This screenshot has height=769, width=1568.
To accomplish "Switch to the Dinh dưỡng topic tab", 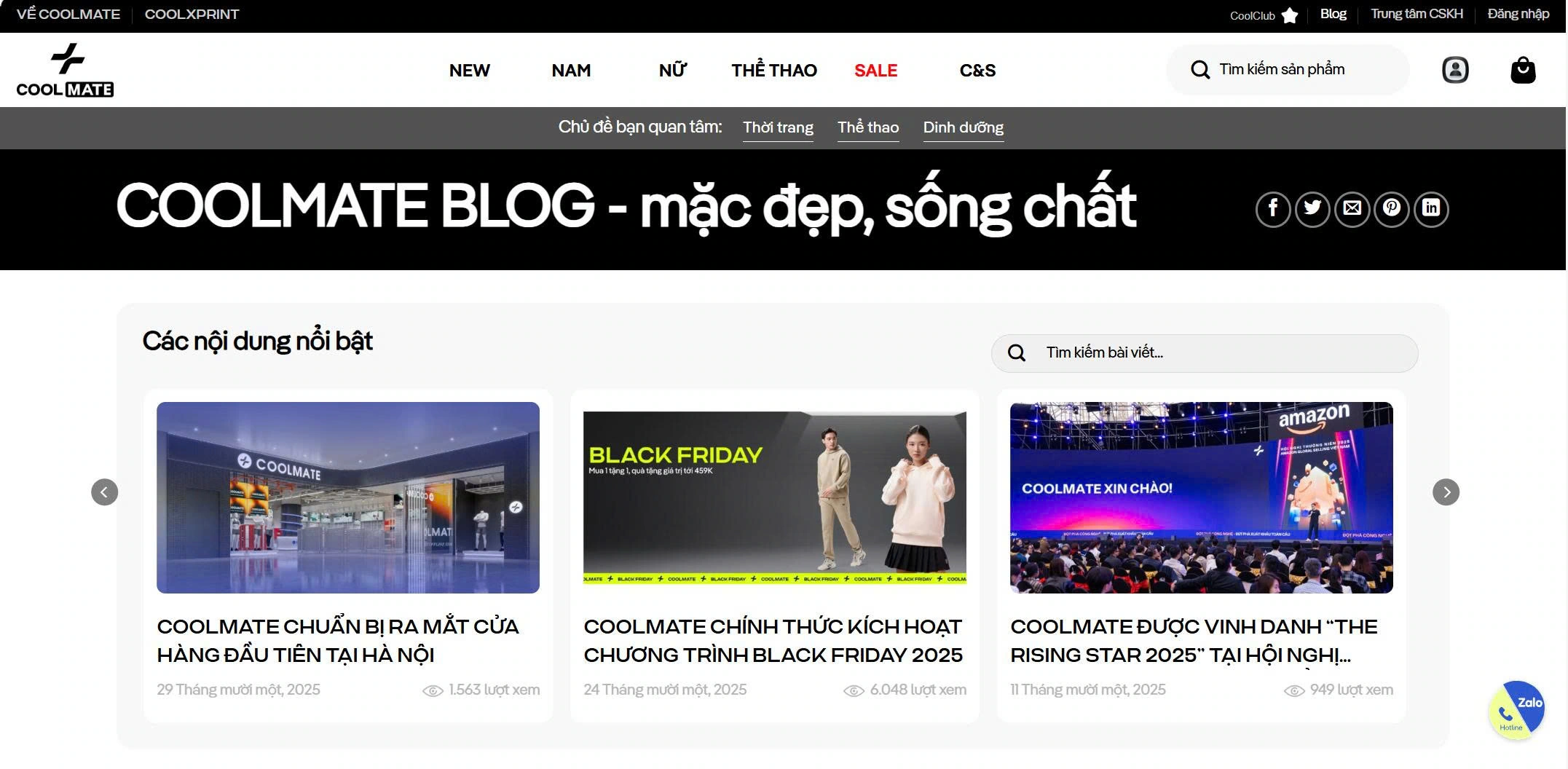I will [963, 127].
